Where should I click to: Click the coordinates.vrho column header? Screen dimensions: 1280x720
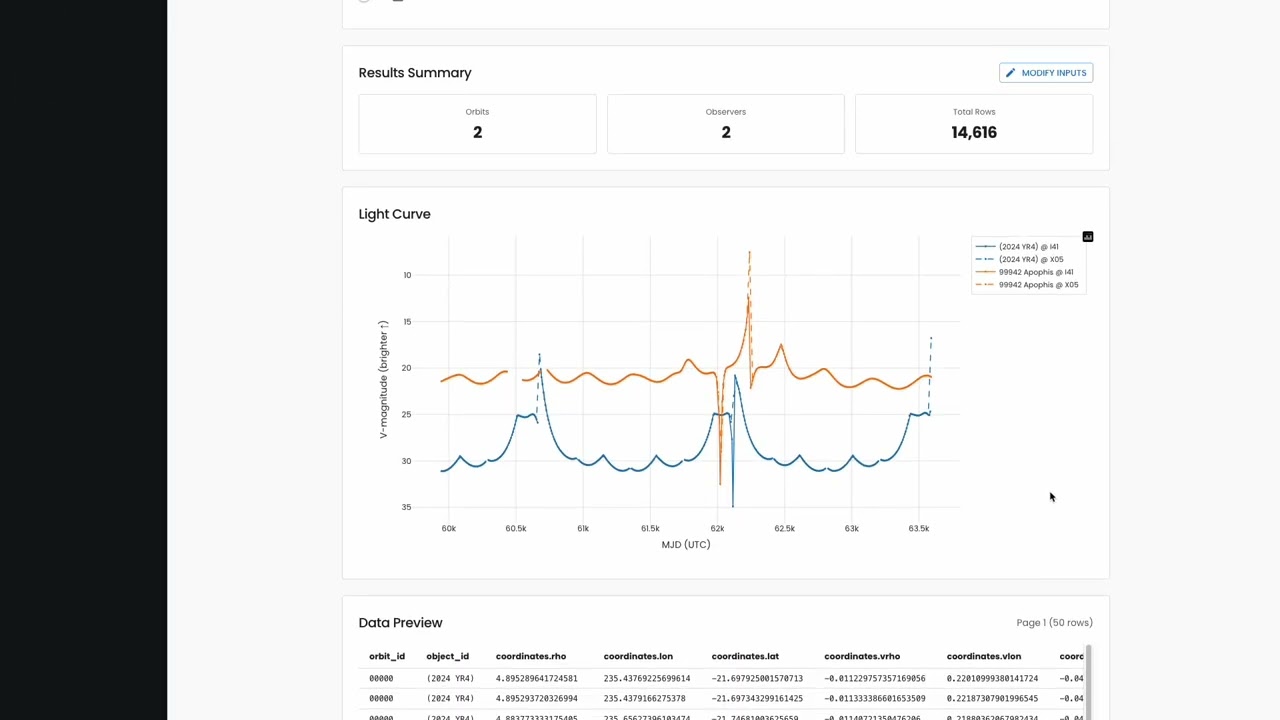tap(862, 656)
